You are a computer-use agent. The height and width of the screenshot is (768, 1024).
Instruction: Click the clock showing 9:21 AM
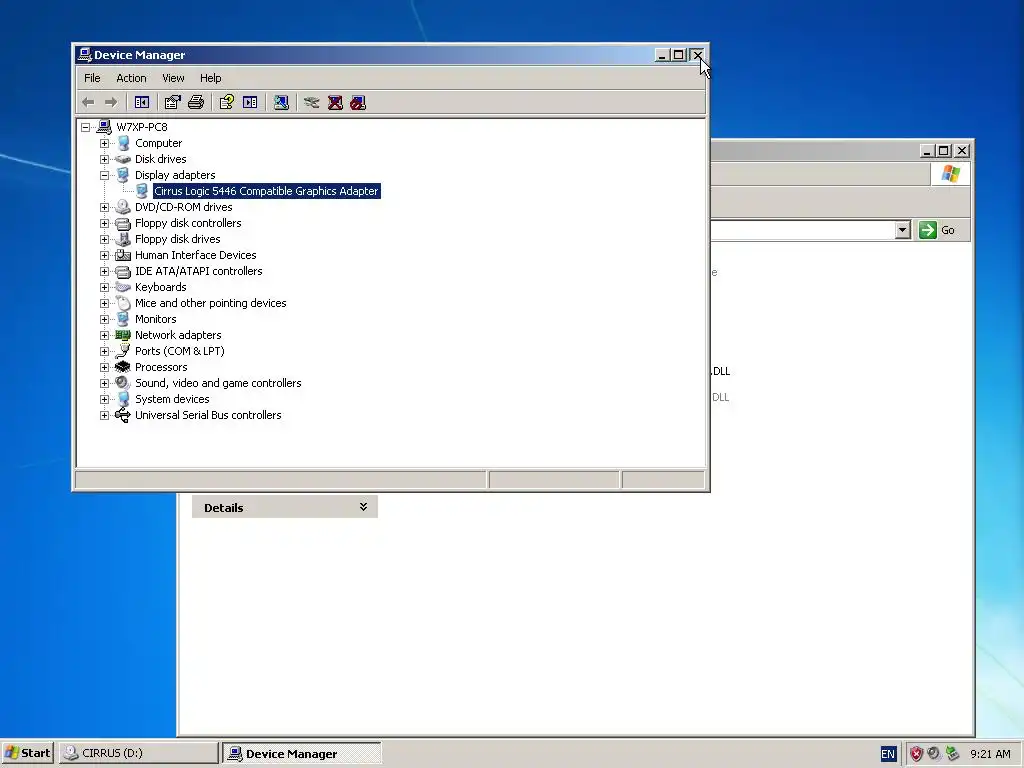(x=990, y=754)
